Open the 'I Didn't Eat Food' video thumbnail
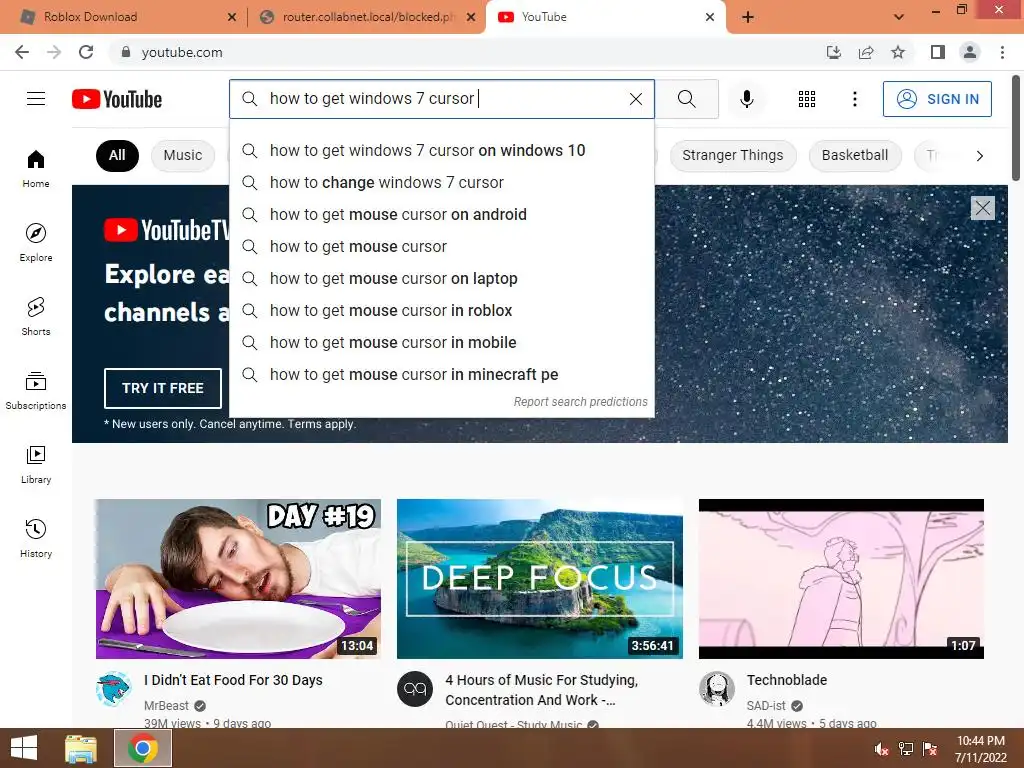This screenshot has width=1024, height=768. [x=238, y=579]
